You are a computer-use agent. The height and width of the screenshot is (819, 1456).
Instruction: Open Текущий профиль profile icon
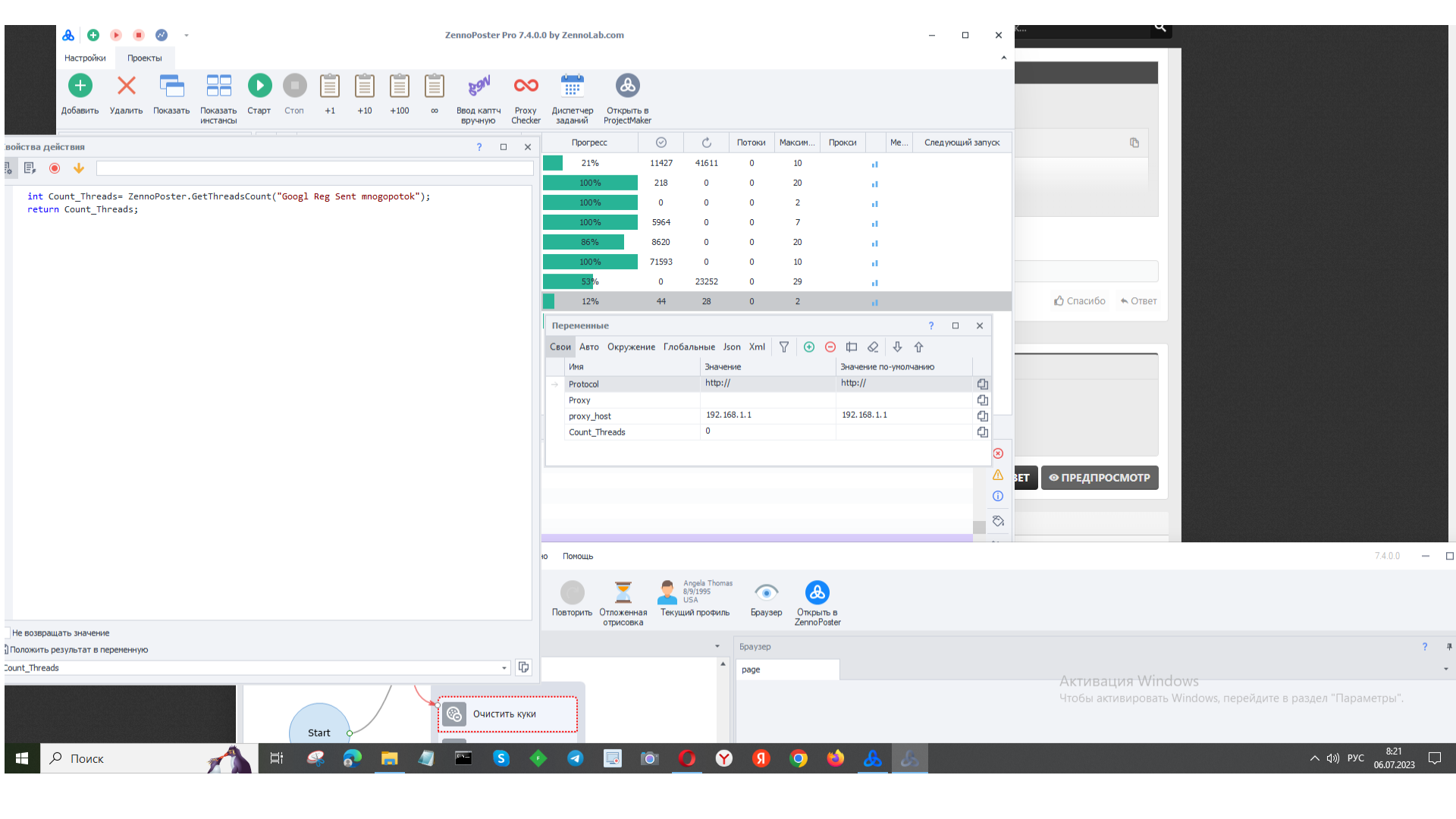click(667, 592)
